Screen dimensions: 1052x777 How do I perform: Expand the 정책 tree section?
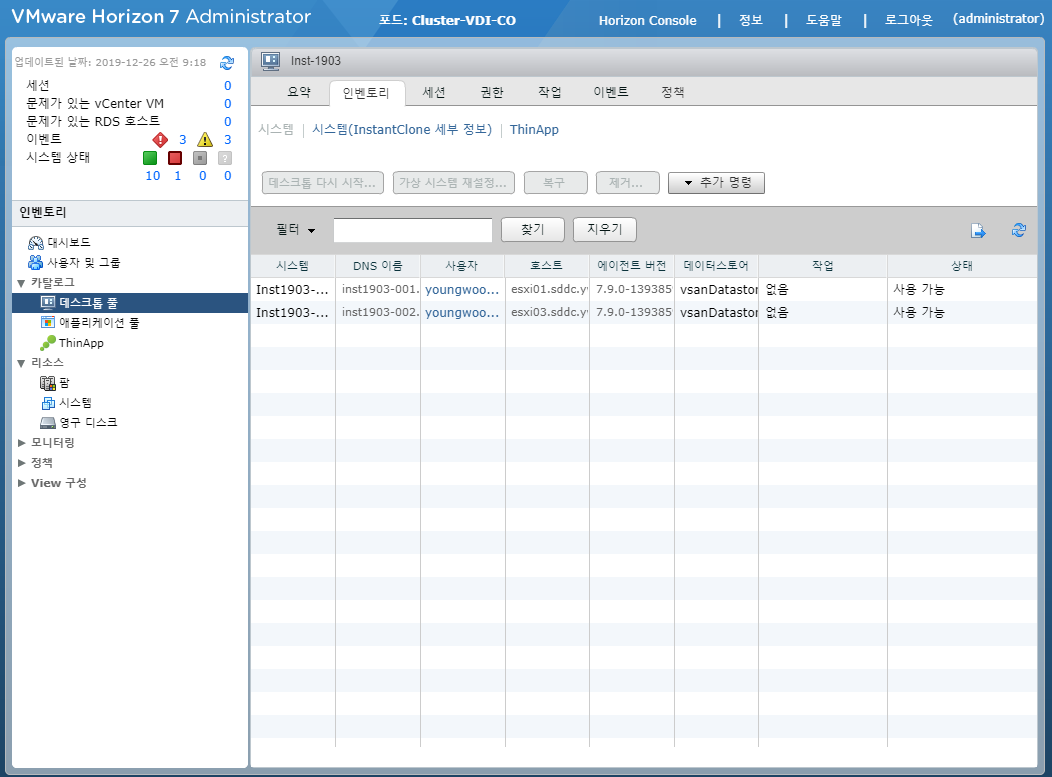pyautogui.click(x=21, y=463)
